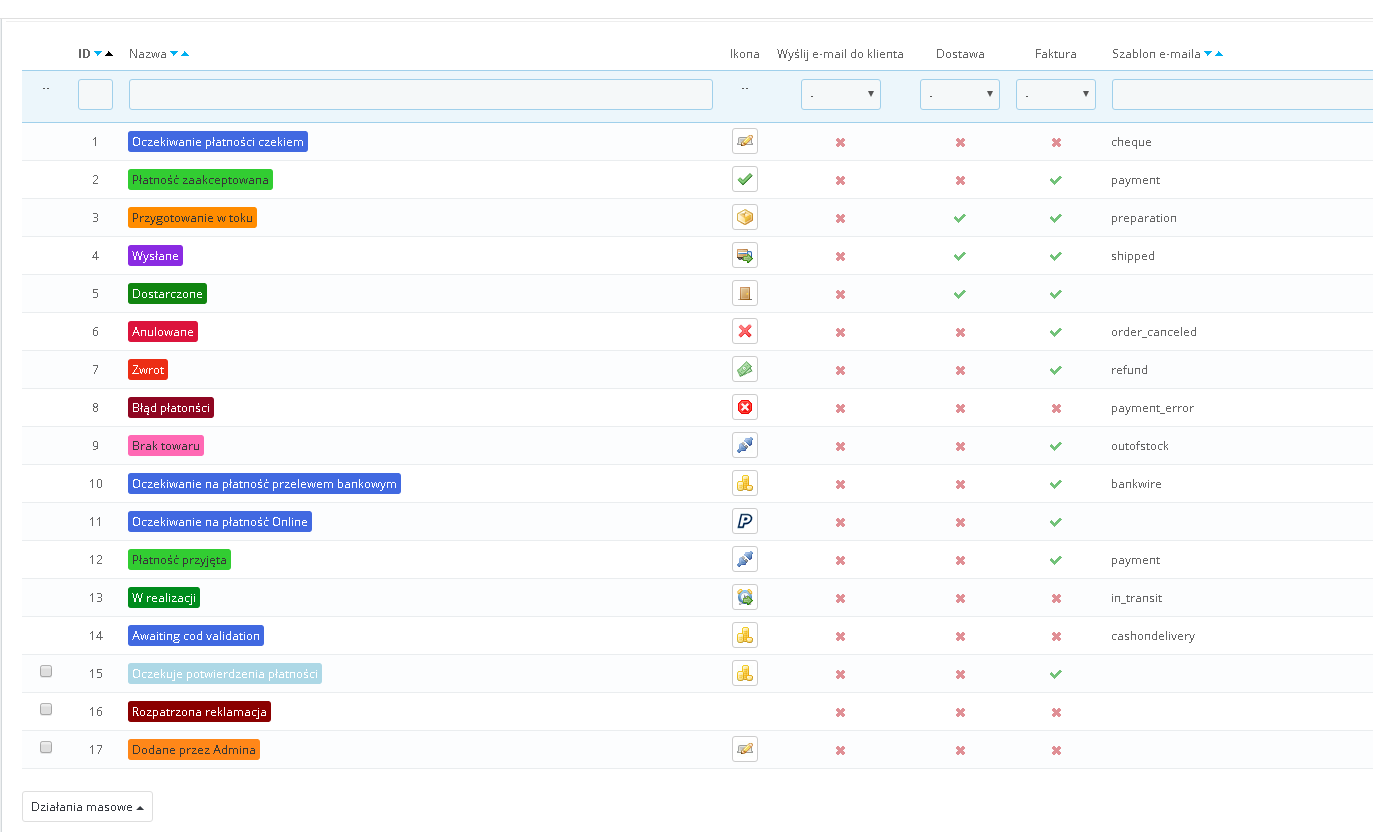Toggle e-mail status for Wysłane row
Image resolution: width=1373 pixels, height=832 pixels.
pyautogui.click(x=840, y=256)
